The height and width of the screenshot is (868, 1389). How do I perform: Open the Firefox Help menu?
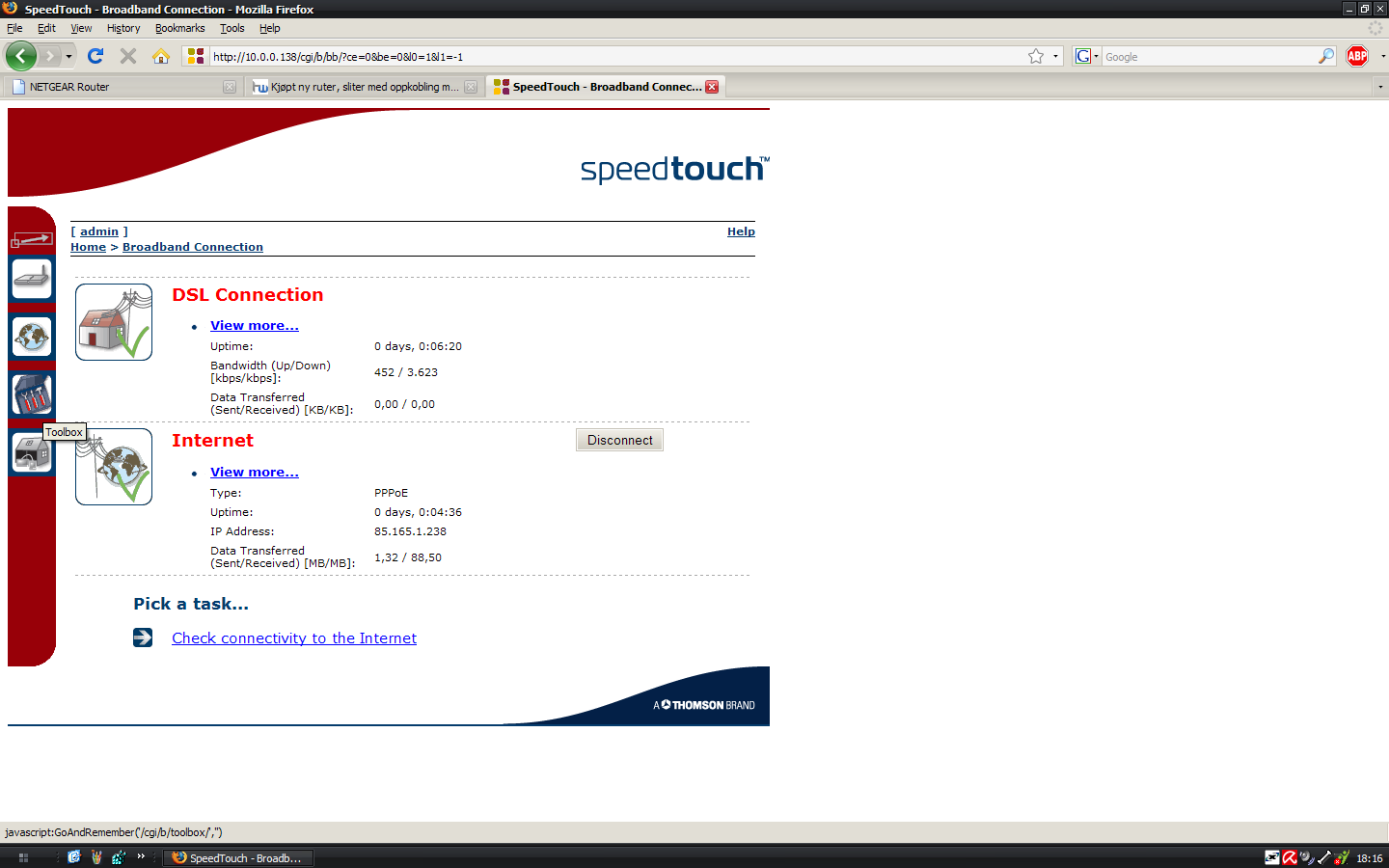click(x=270, y=28)
